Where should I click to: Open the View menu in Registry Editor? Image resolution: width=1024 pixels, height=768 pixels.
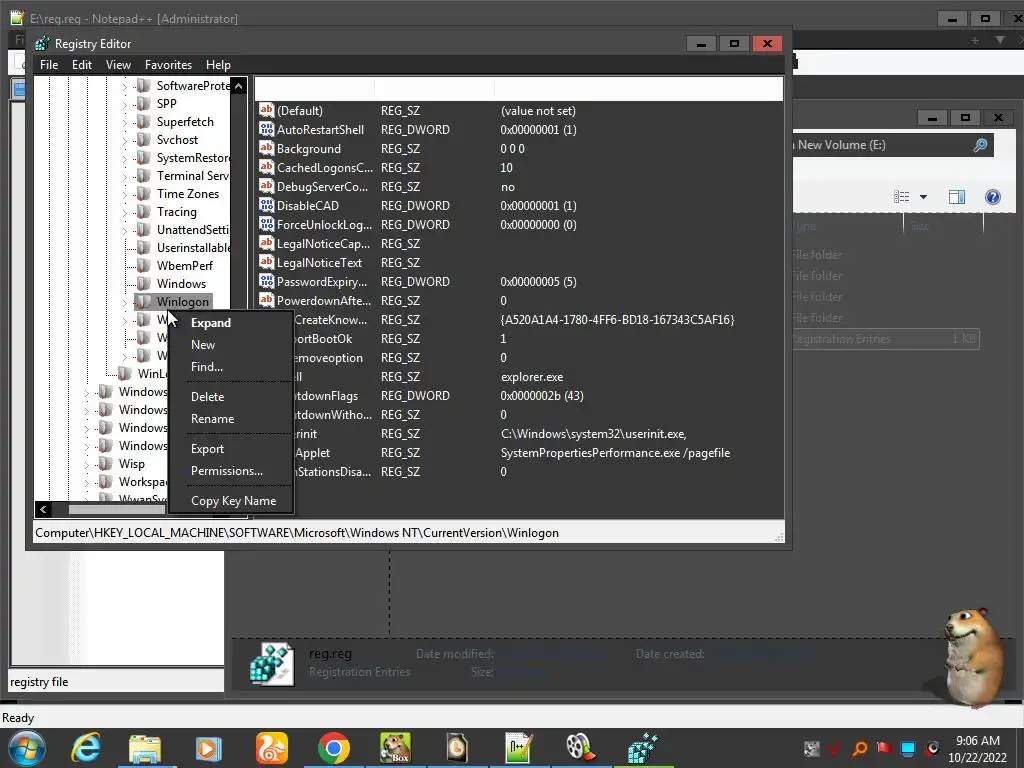[118, 65]
